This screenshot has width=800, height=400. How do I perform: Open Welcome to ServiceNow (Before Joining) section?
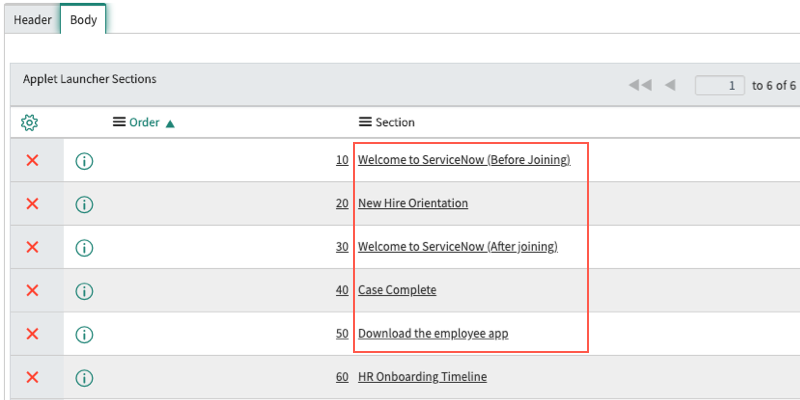(464, 160)
